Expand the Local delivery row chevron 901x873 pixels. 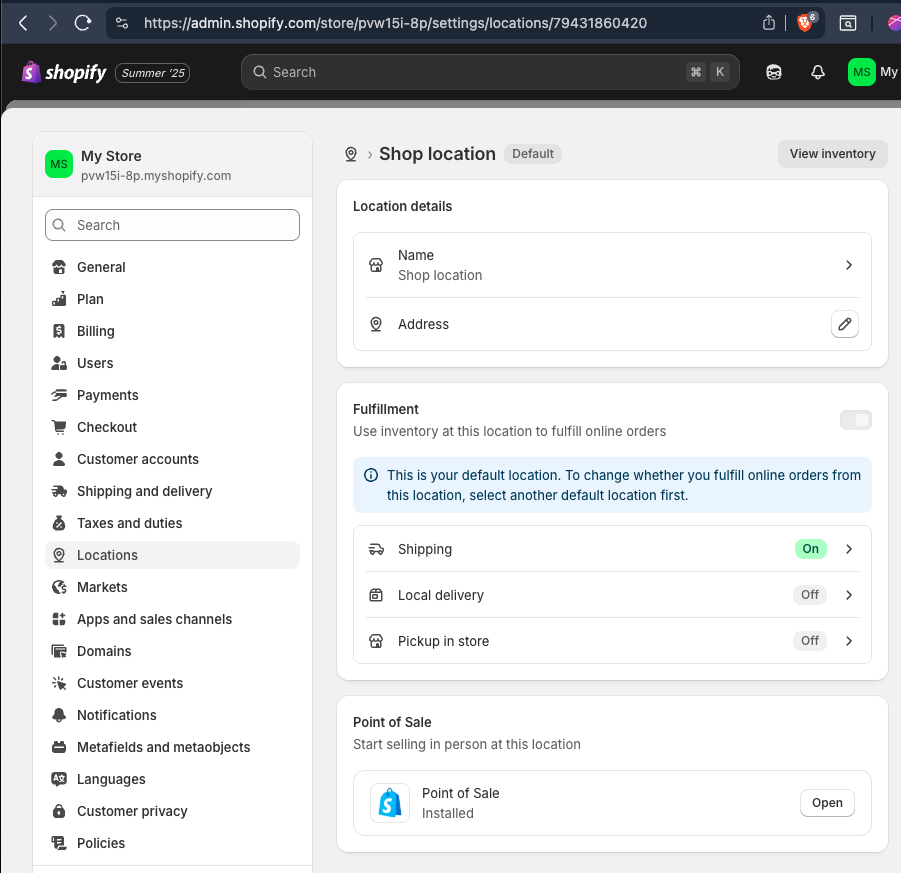point(848,595)
